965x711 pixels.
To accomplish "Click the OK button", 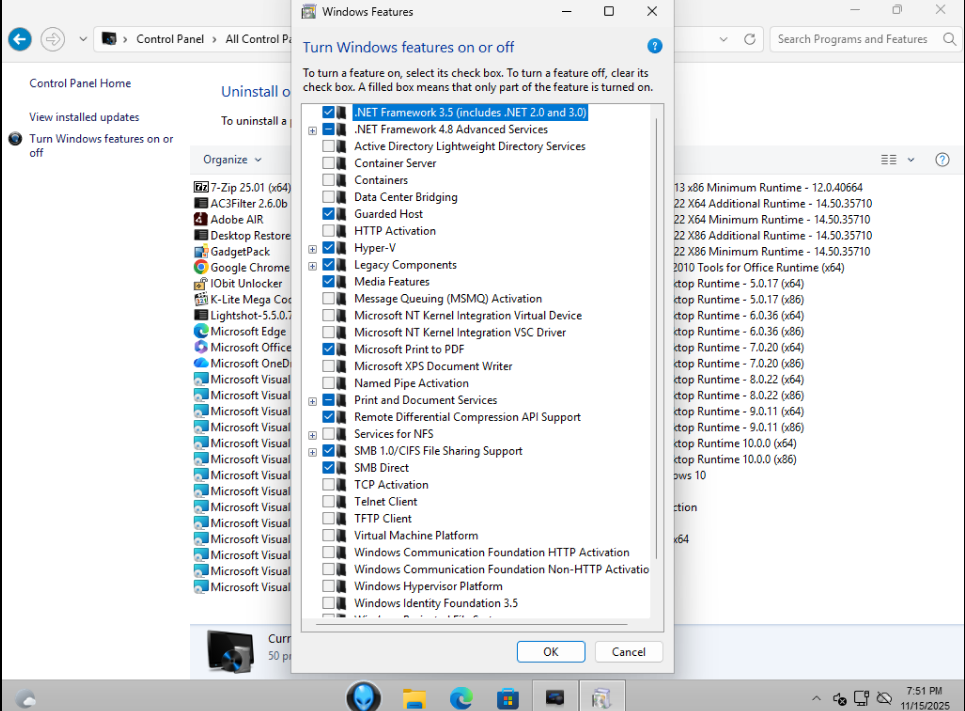I will (551, 652).
